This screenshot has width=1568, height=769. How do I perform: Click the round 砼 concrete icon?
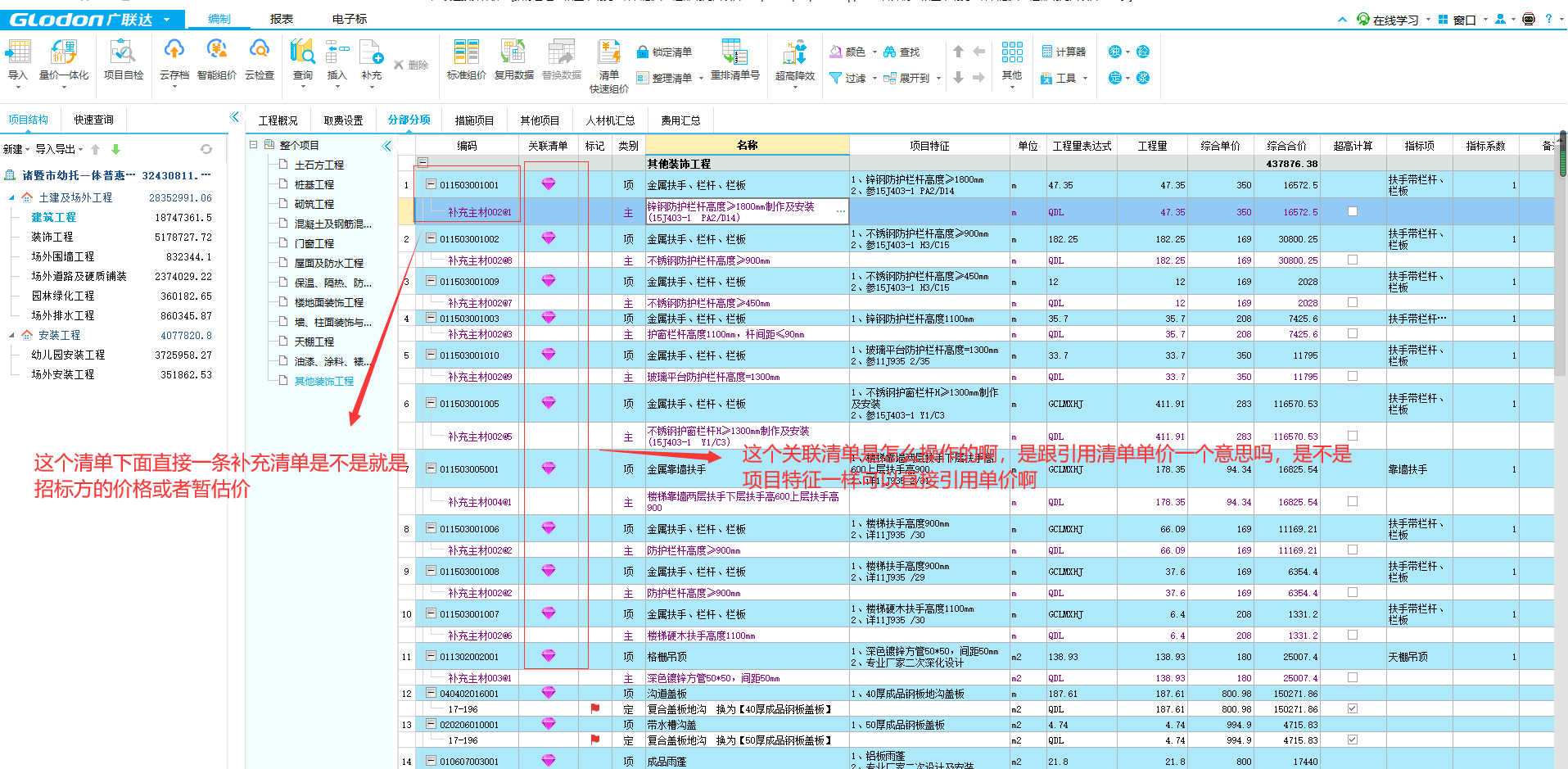1143,52
